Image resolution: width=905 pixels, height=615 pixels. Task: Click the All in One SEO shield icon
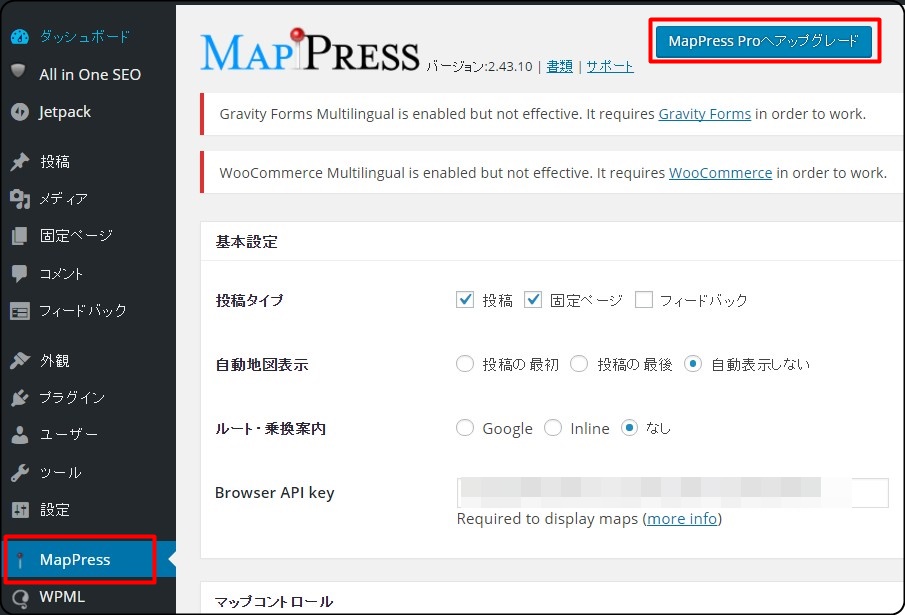click(x=18, y=72)
